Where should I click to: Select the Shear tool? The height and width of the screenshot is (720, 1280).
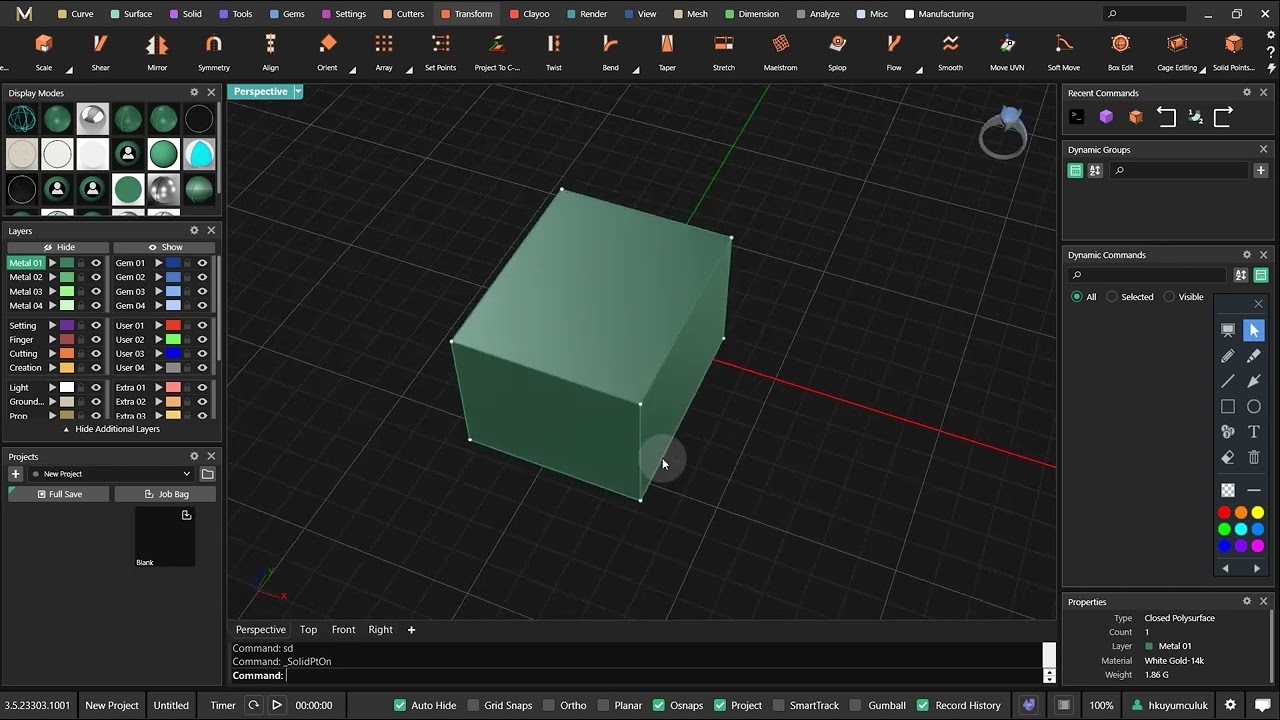click(x=100, y=51)
